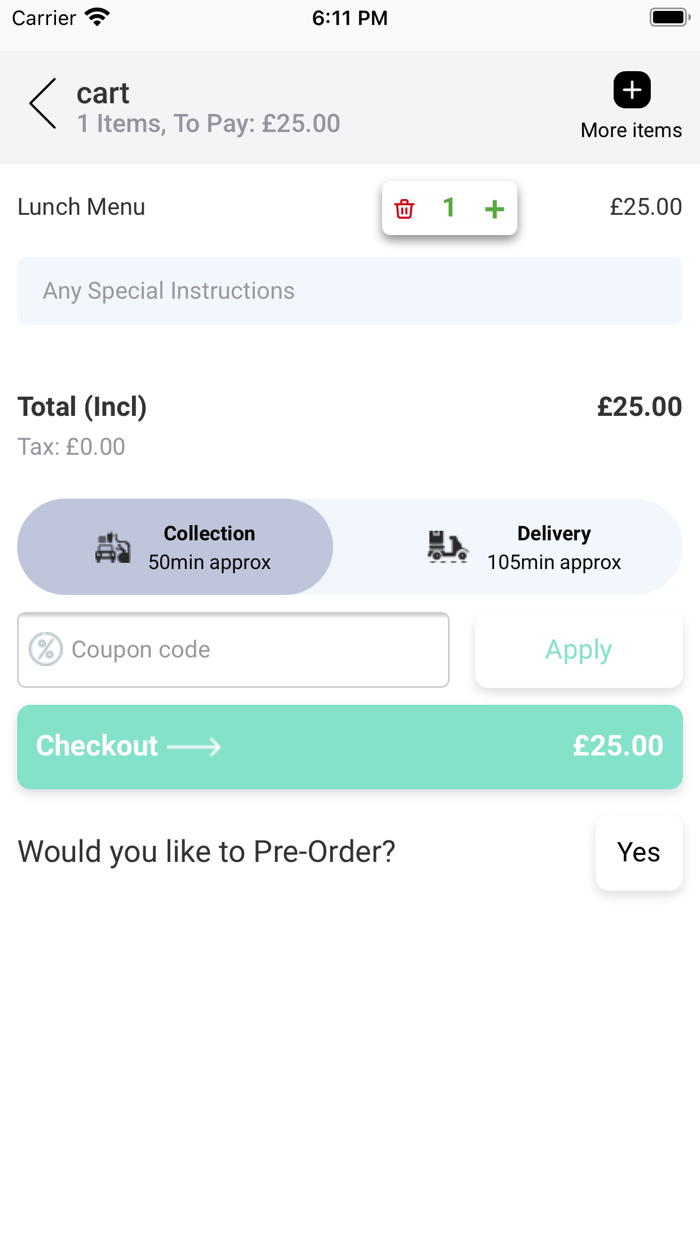Tap the black plus icon labeled More items
This screenshot has height=1244, width=700.
[x=632, y=89]
